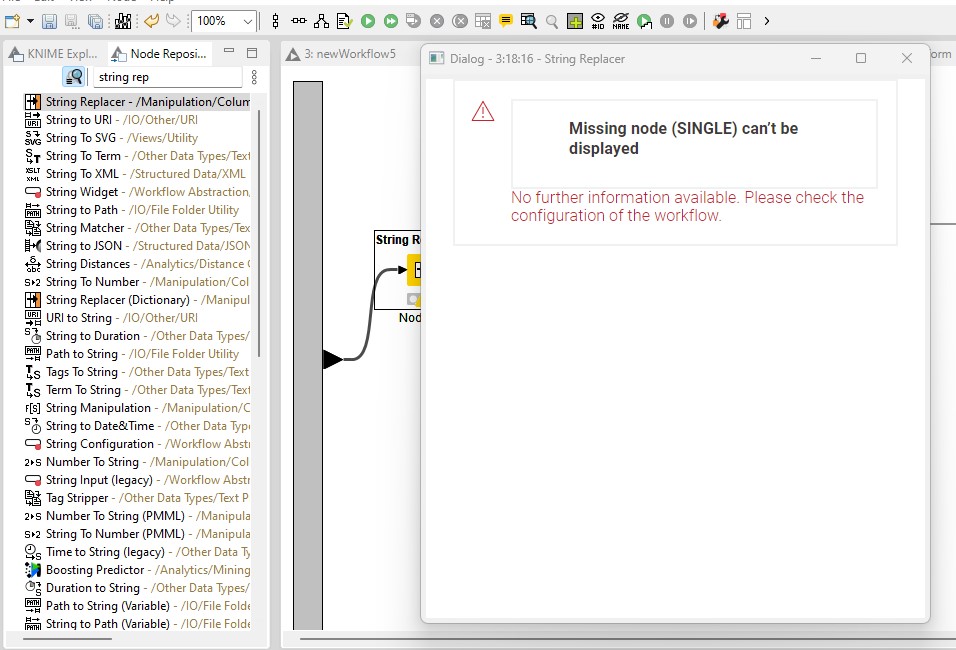Toggle hide node IDs eye icon
The width and height of the screenshot is (956, 650).
[598, 20]
